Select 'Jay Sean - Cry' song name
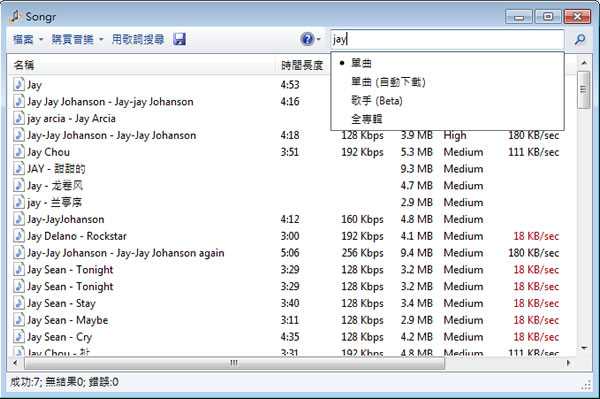 pos(59,337)
